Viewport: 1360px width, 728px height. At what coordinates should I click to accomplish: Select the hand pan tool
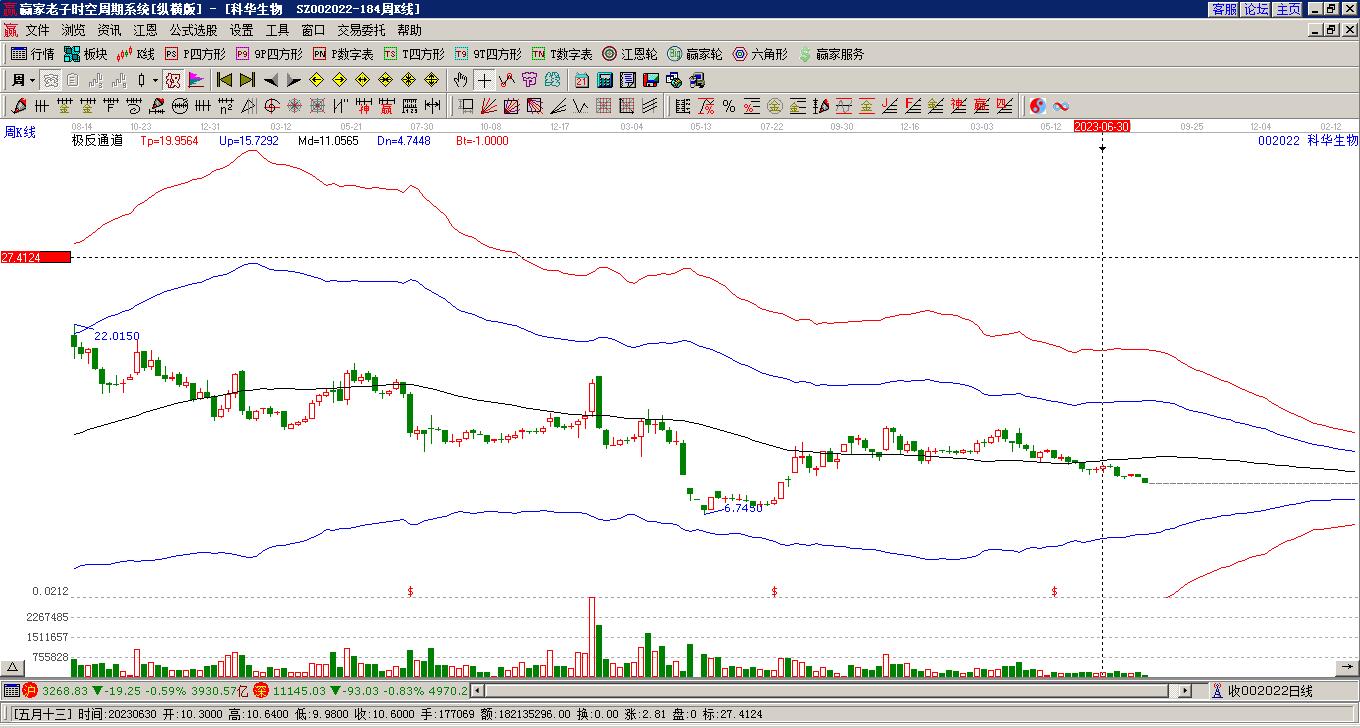460,80
